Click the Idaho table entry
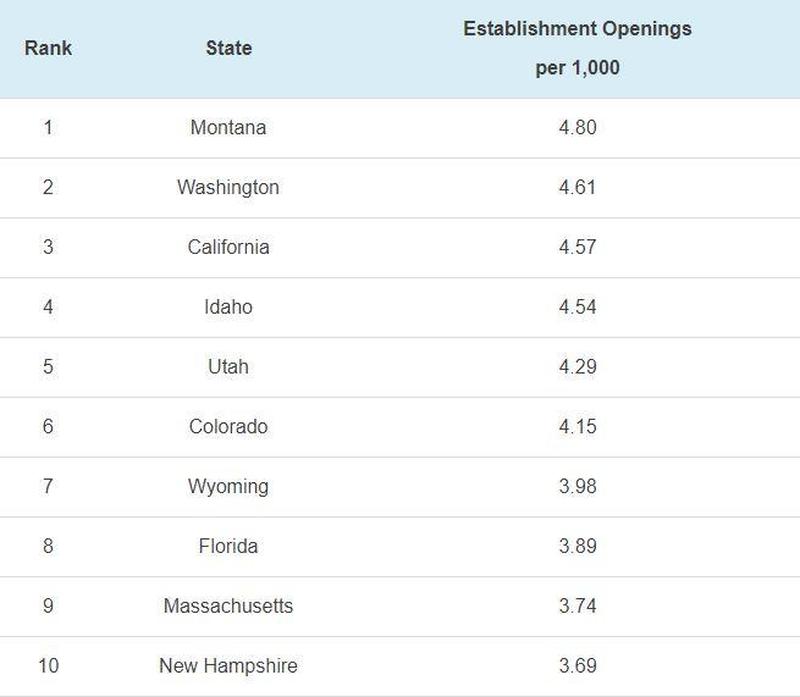 pos(228,307)
